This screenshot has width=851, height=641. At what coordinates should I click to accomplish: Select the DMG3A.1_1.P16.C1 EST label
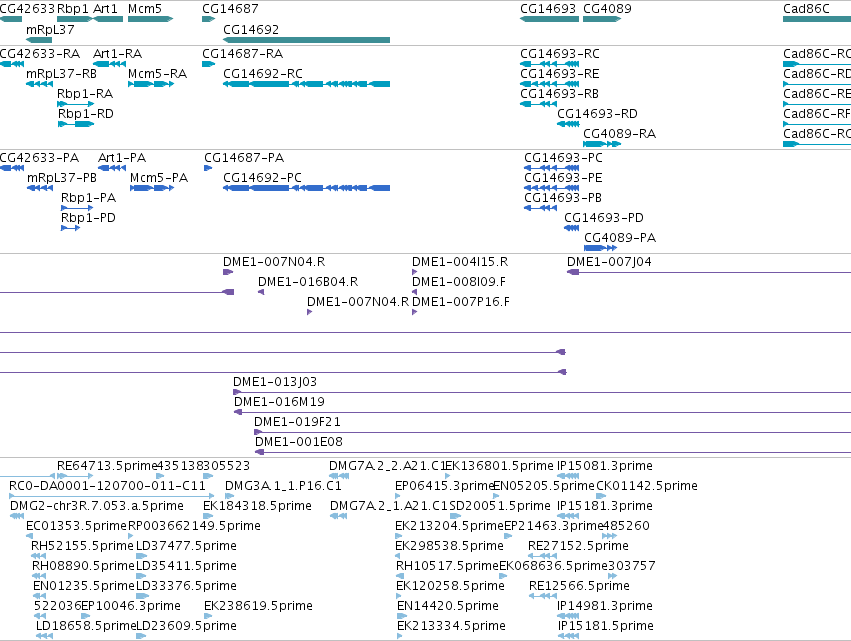(x=283, y=486)
